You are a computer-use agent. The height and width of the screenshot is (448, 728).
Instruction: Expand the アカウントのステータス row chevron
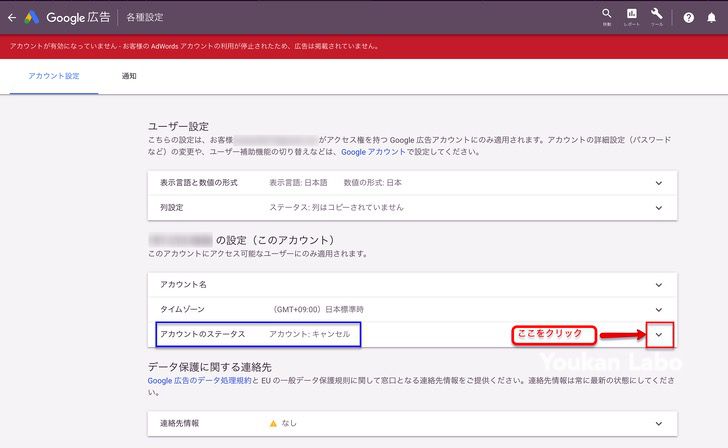pos(659,334)
